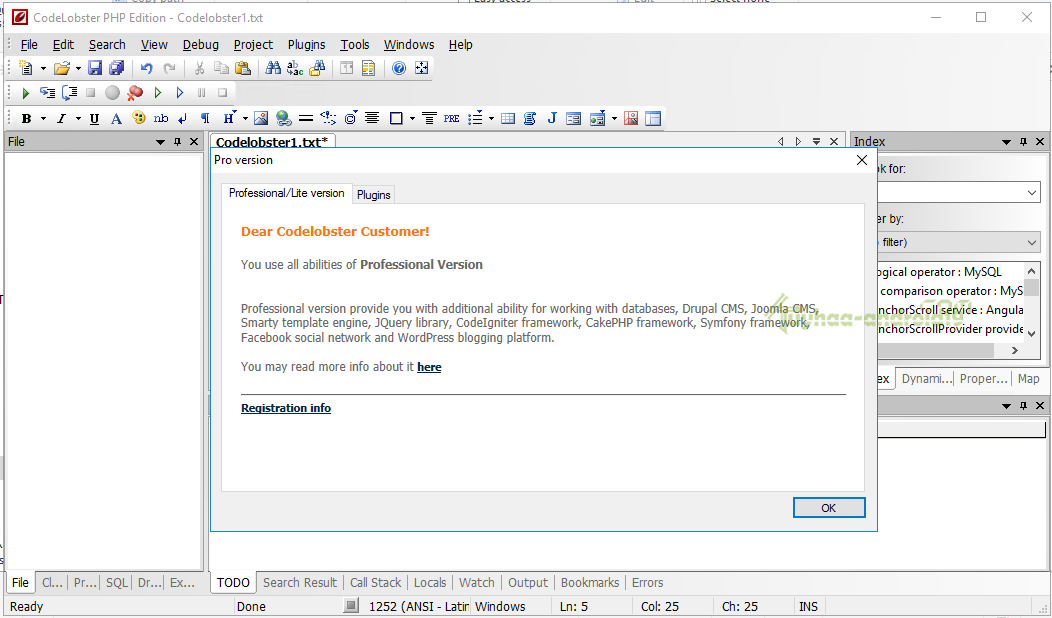Toggle pin on the File panel
The image size is (1052, 618).
177,142
